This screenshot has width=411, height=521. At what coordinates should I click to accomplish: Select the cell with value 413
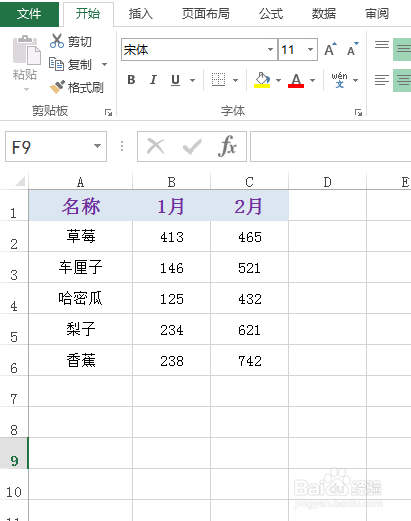click(172, 236)
